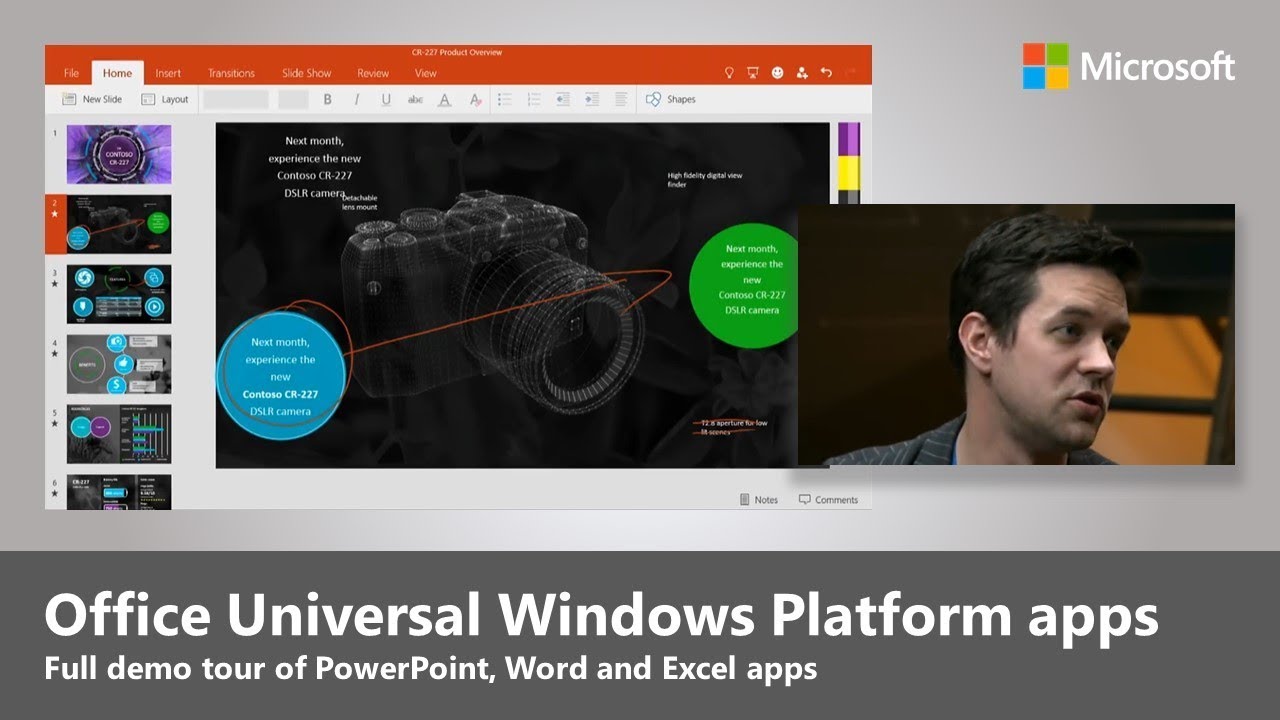Pick the purple ink color swatch
This screenshot has height=720, width=1280.
coord(849,139)
